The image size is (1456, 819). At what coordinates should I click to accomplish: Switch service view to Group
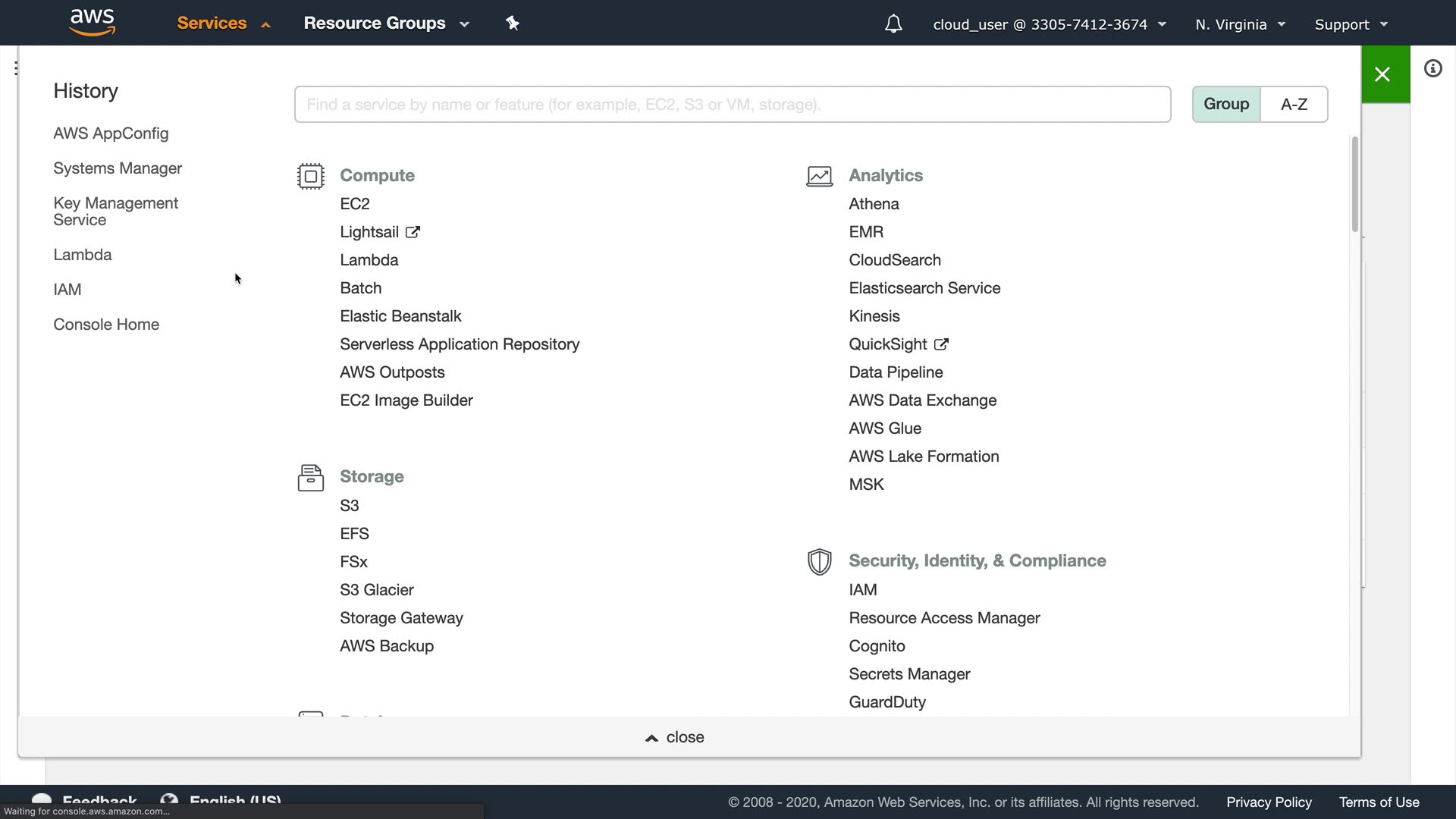click(1226, 104)
